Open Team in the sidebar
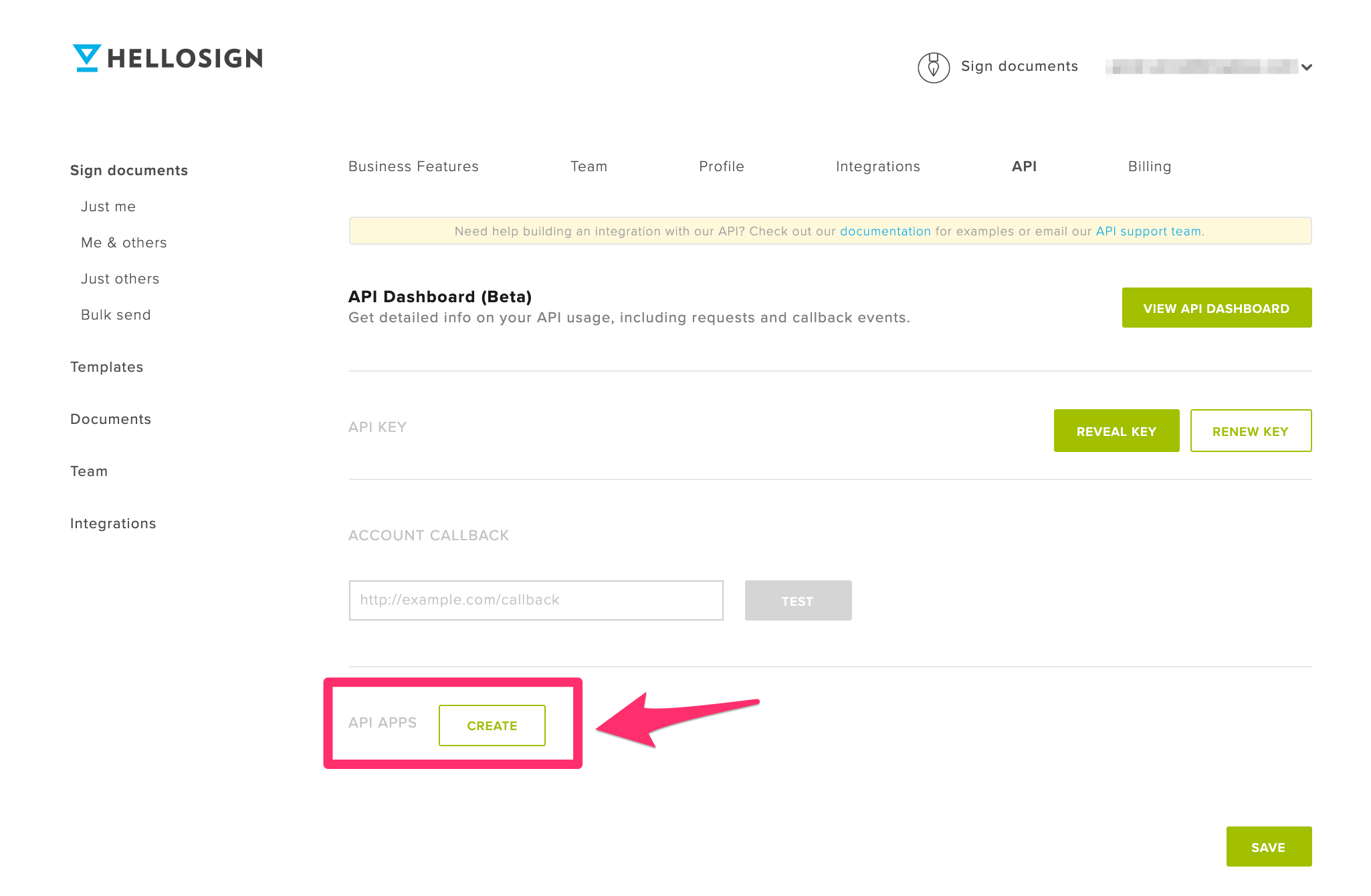 (89, 471)
